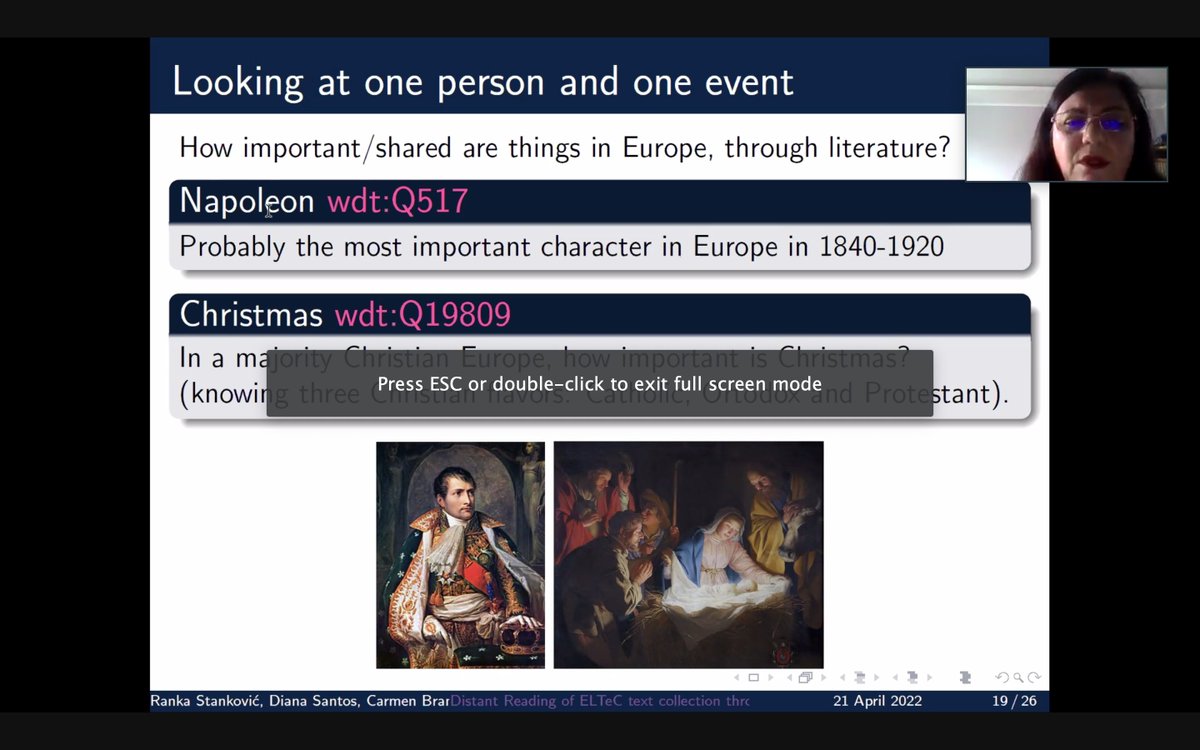Click the previous subsection arrow
This screenshot has width=1200, height=750.
coord(843,677)
